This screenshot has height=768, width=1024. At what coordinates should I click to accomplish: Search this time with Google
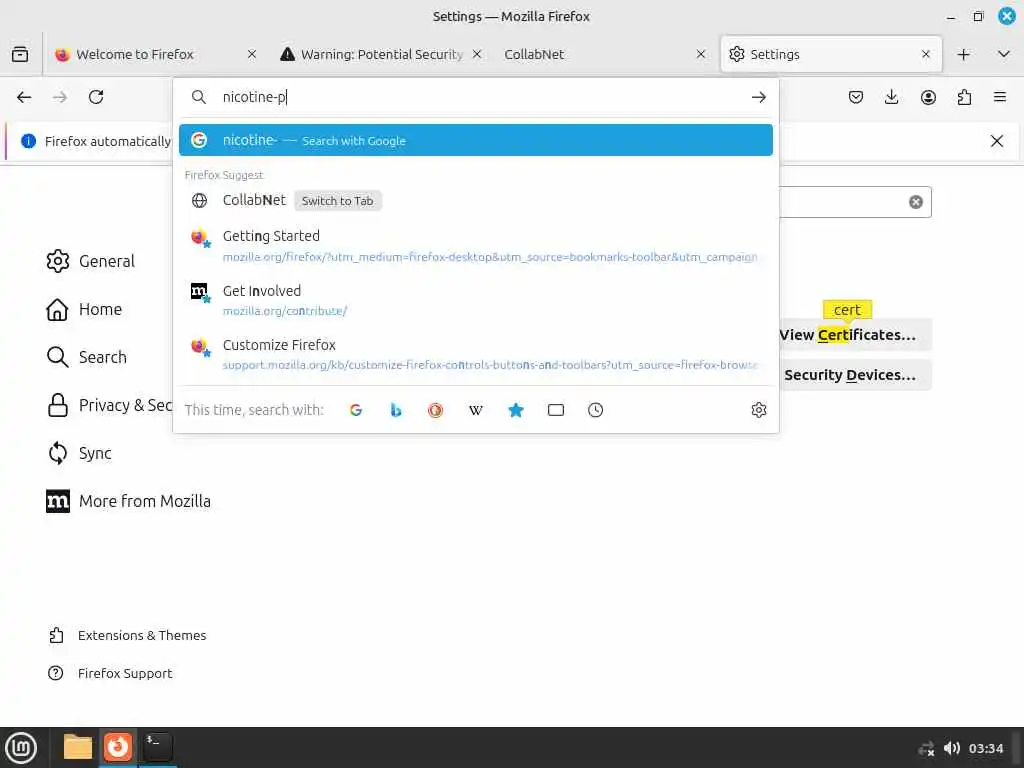coord(356,410)
